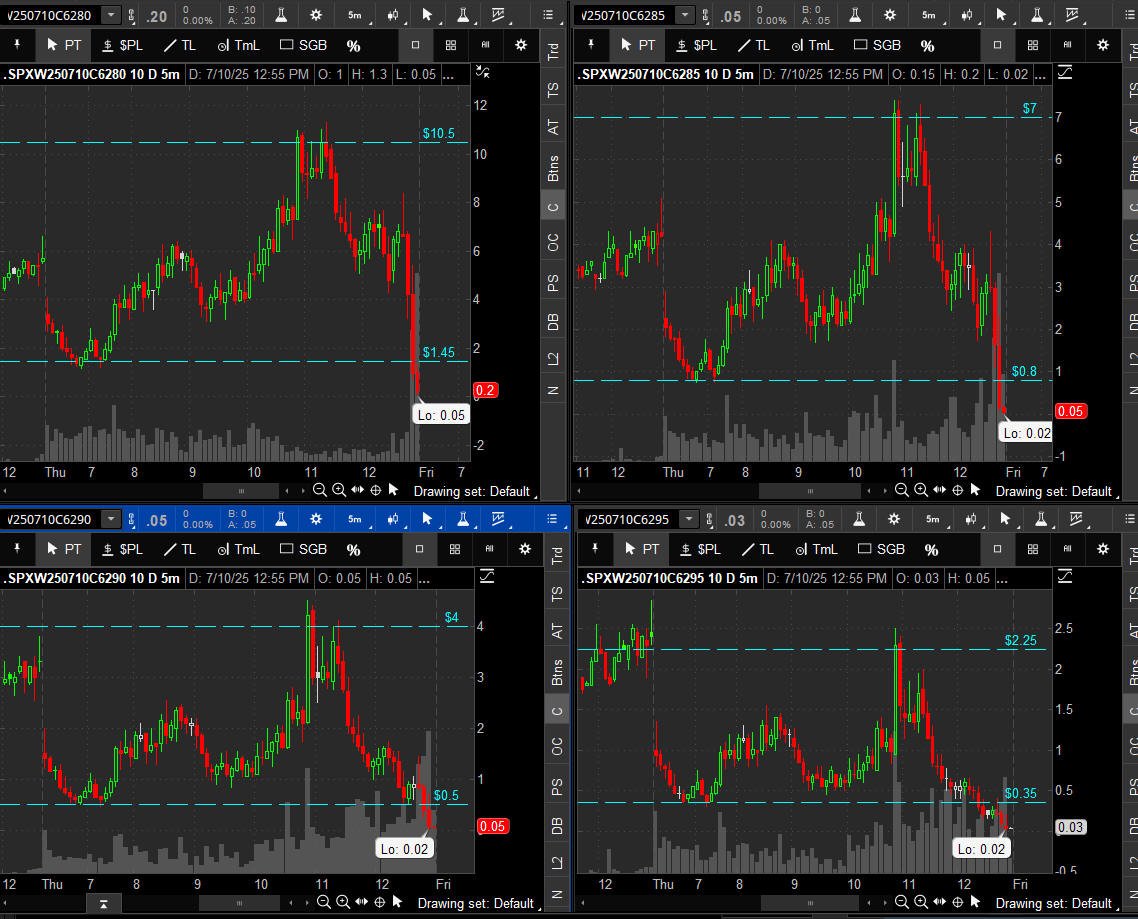Toggle pin drawing tool in C6280 toolbar
1138x919 pixels.
(x=17, y=45)
